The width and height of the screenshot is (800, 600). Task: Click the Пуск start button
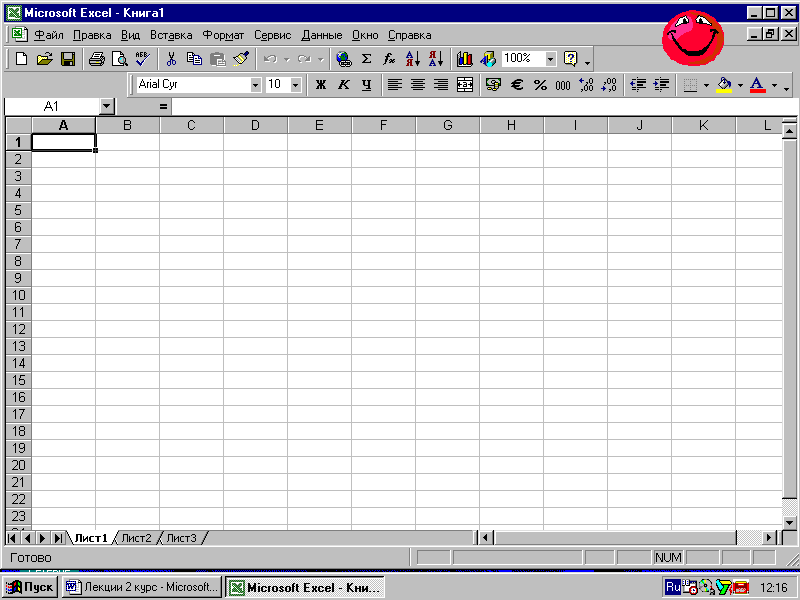(30, 587)
